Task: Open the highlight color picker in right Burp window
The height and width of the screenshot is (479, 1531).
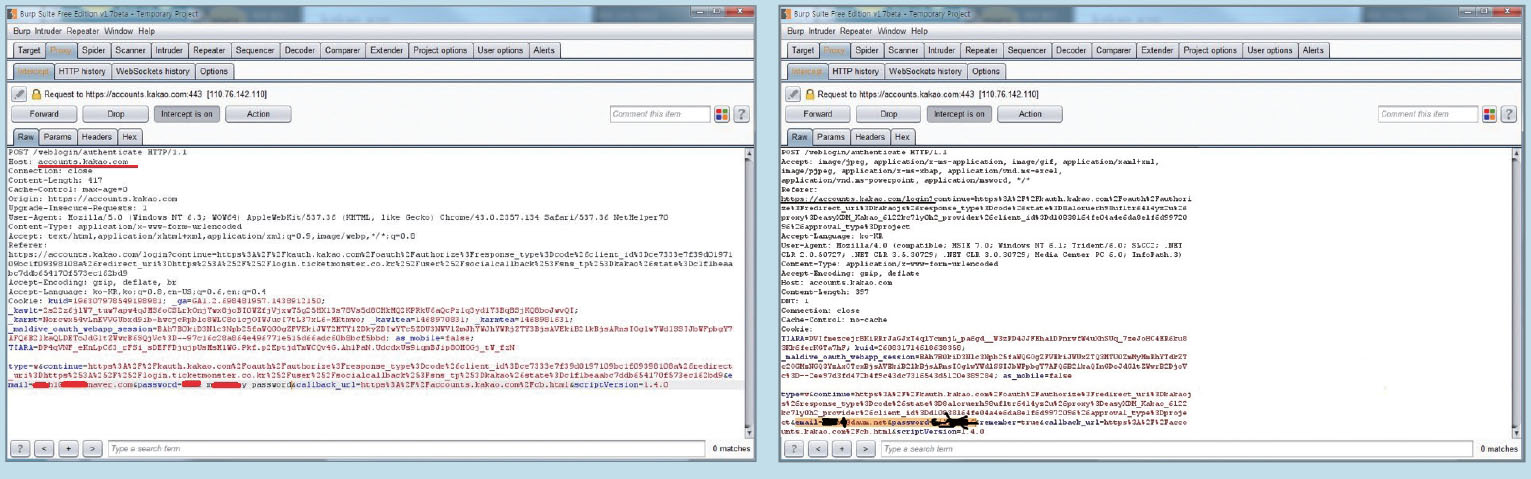Action: point(1490,114)
